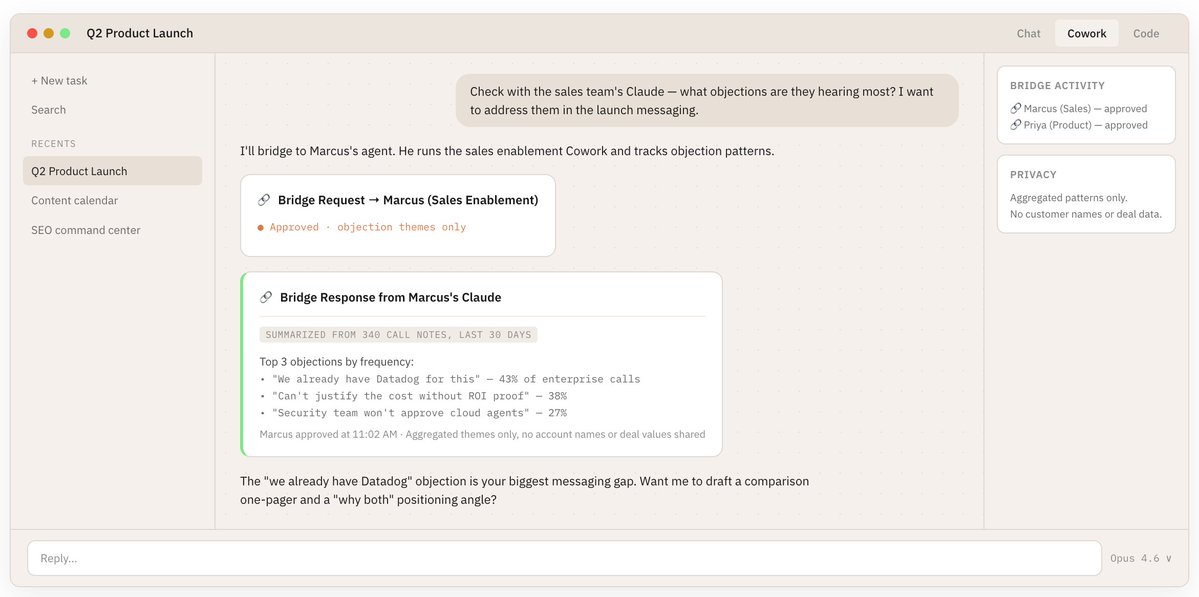Click the link icon next to Priya (Product)
Screen dimensions: 1199x597
(x=1015, y=125)
